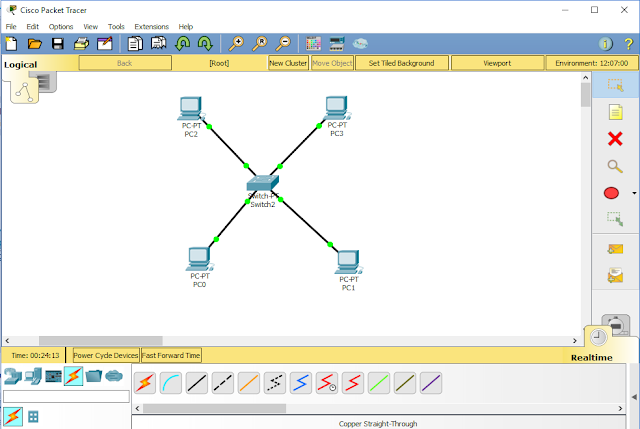The height and width of the screenshot is (429, 640).
Task: Open the drawing palette icon
Action: 313,44
